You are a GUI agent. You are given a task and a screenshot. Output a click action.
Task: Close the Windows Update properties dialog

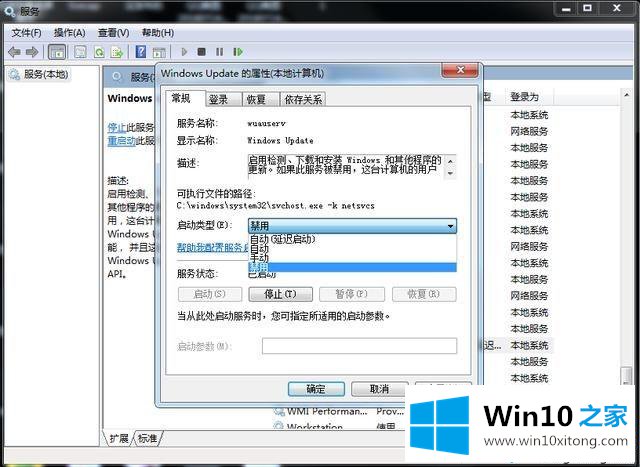point(460,70)
